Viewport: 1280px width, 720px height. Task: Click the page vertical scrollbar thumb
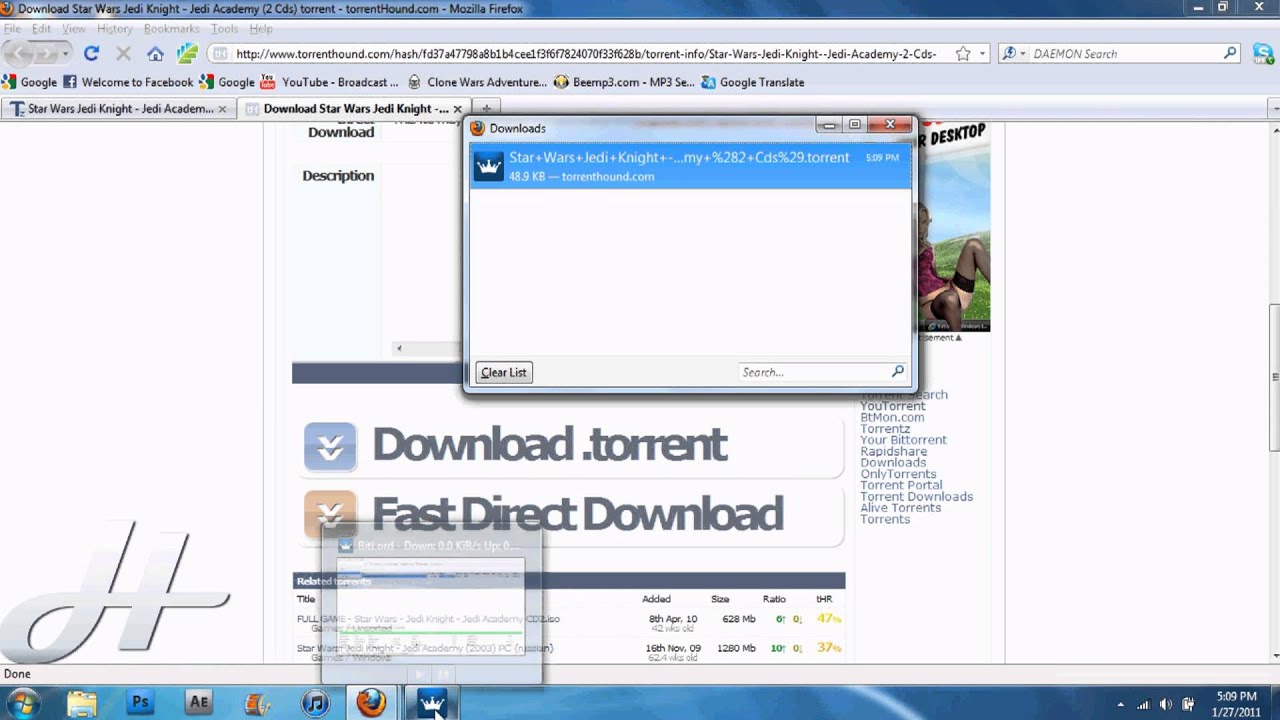1274,377
